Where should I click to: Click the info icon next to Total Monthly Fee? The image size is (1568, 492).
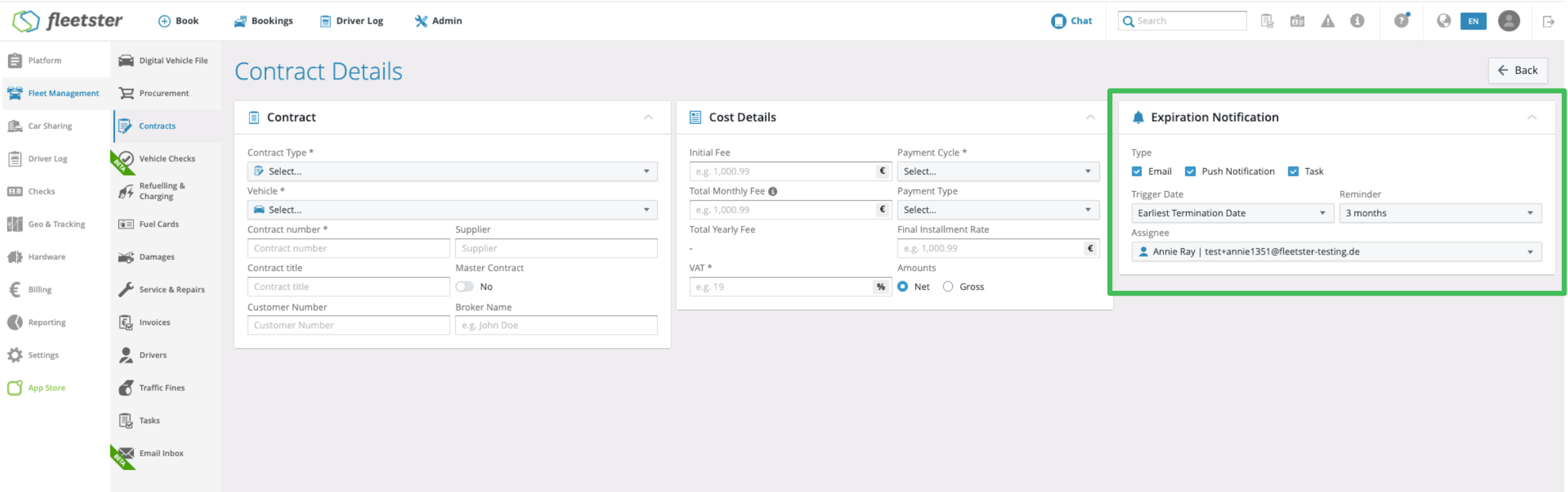[x=773, y=191]
